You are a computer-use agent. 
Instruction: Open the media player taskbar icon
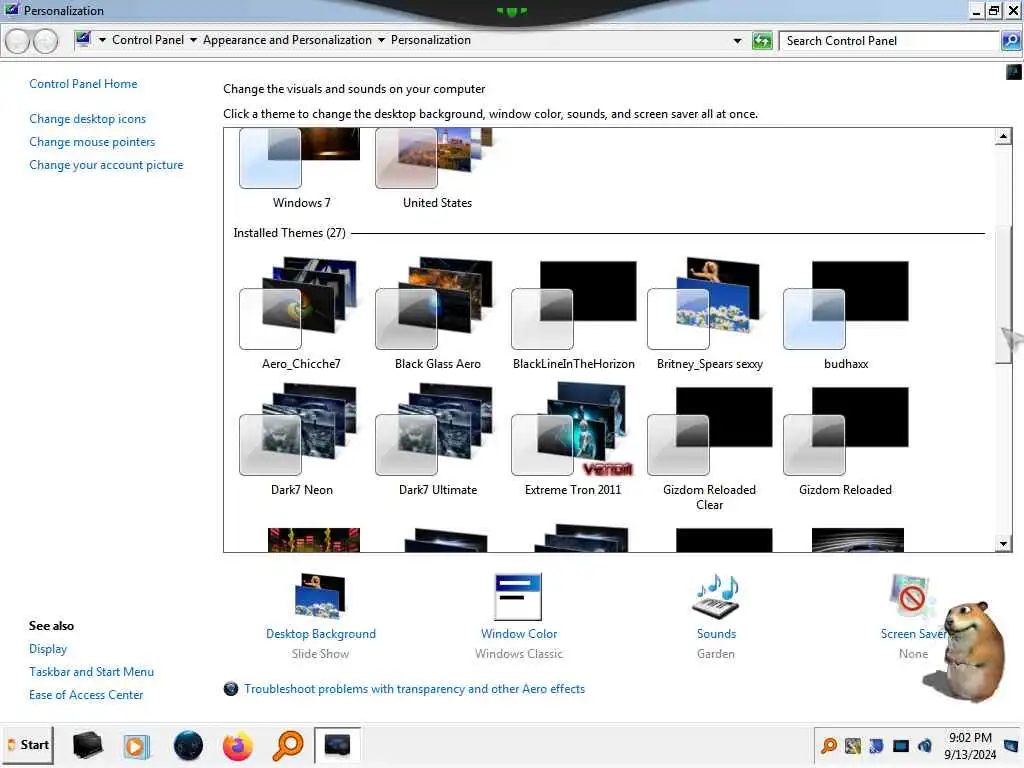(x=136, y=746)
